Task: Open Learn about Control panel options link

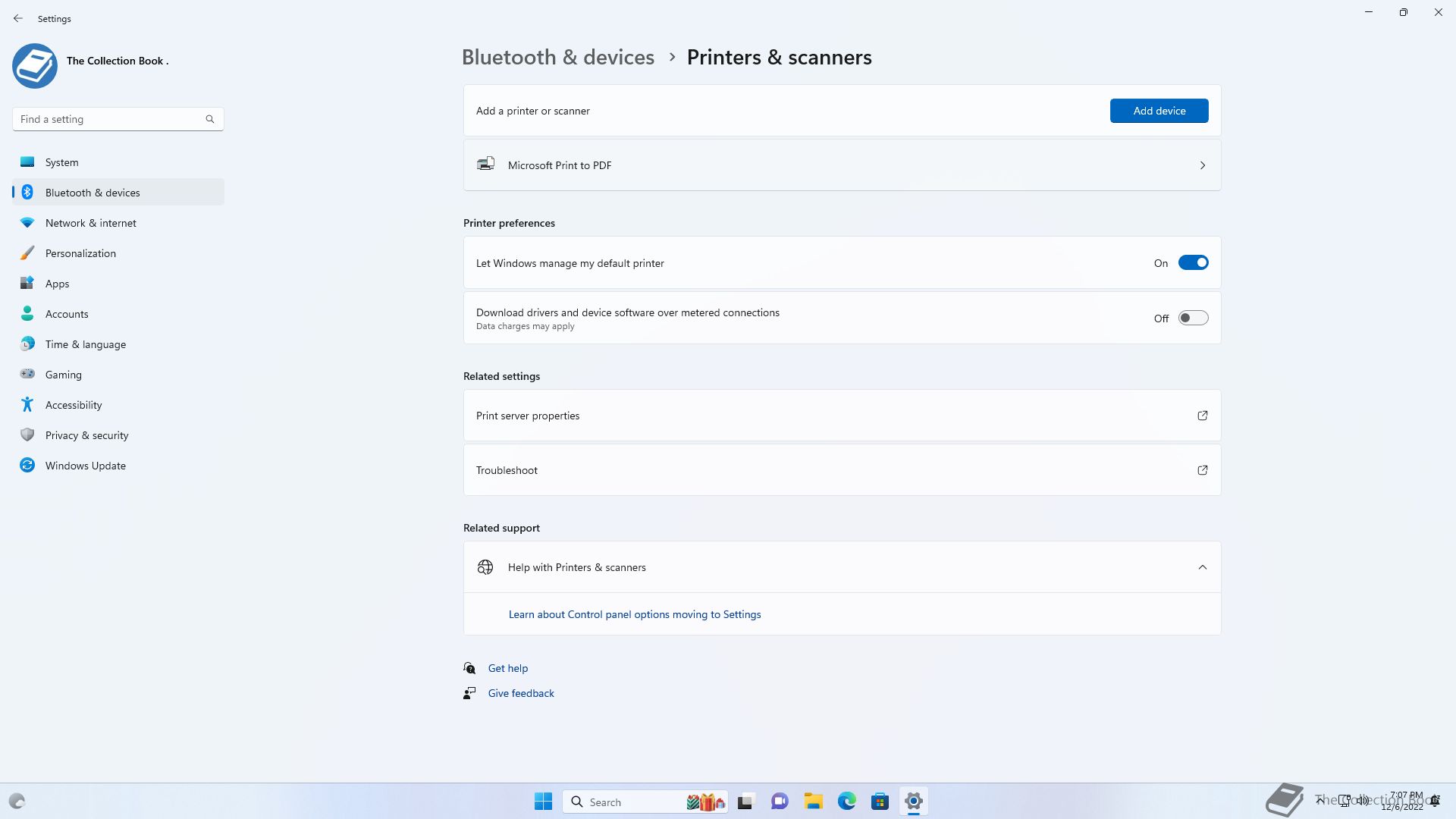Action: [635, 614]
